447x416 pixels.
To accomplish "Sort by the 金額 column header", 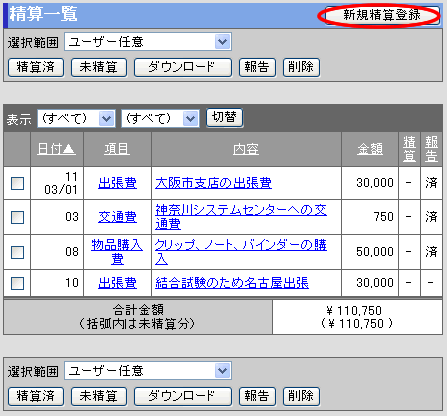I will tap(370, 149).
